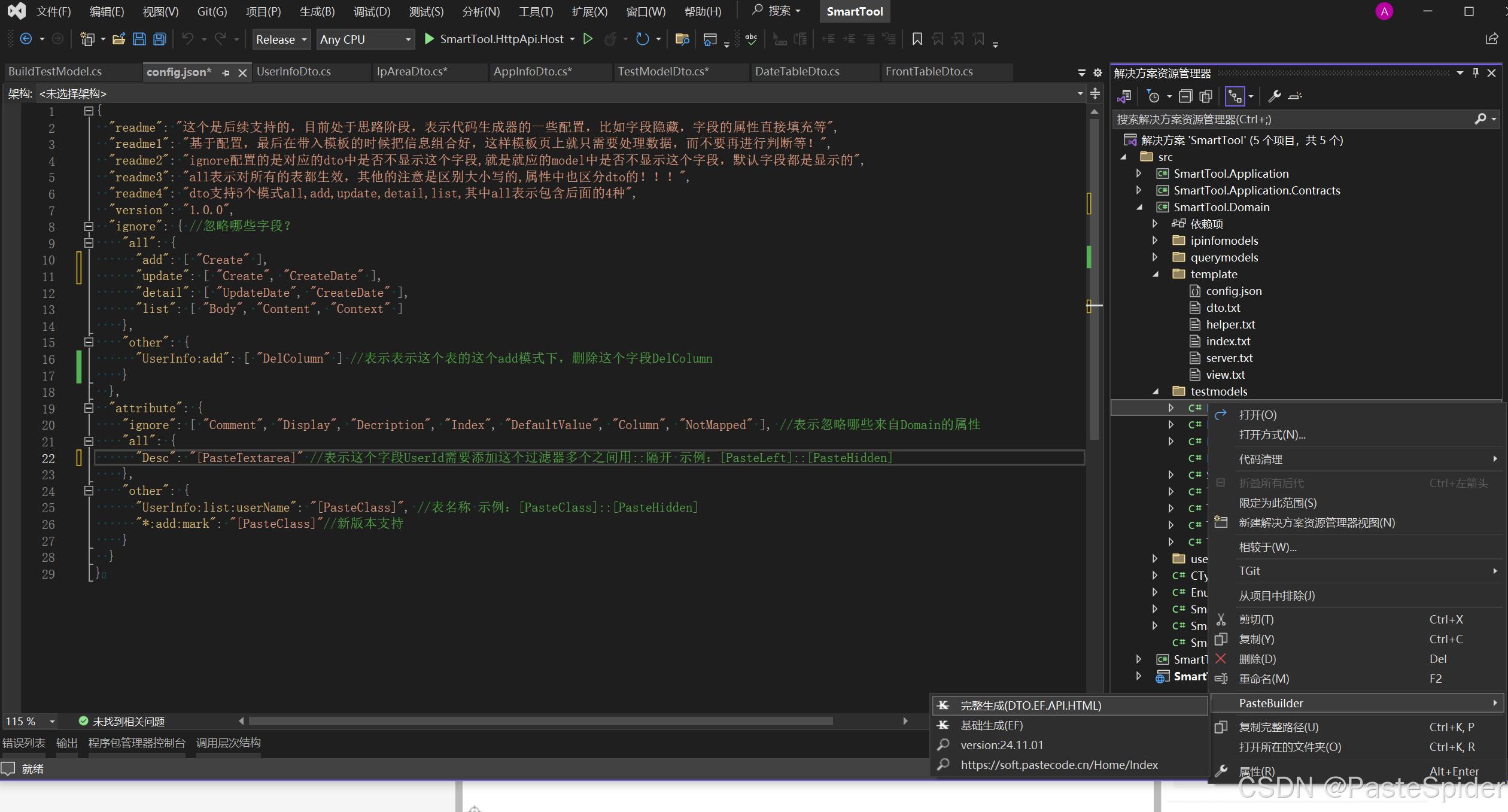The height and width of the screenshot is (812, 1508).
Task: Collapse the JSON root at line 1
Action: [89, 111]
